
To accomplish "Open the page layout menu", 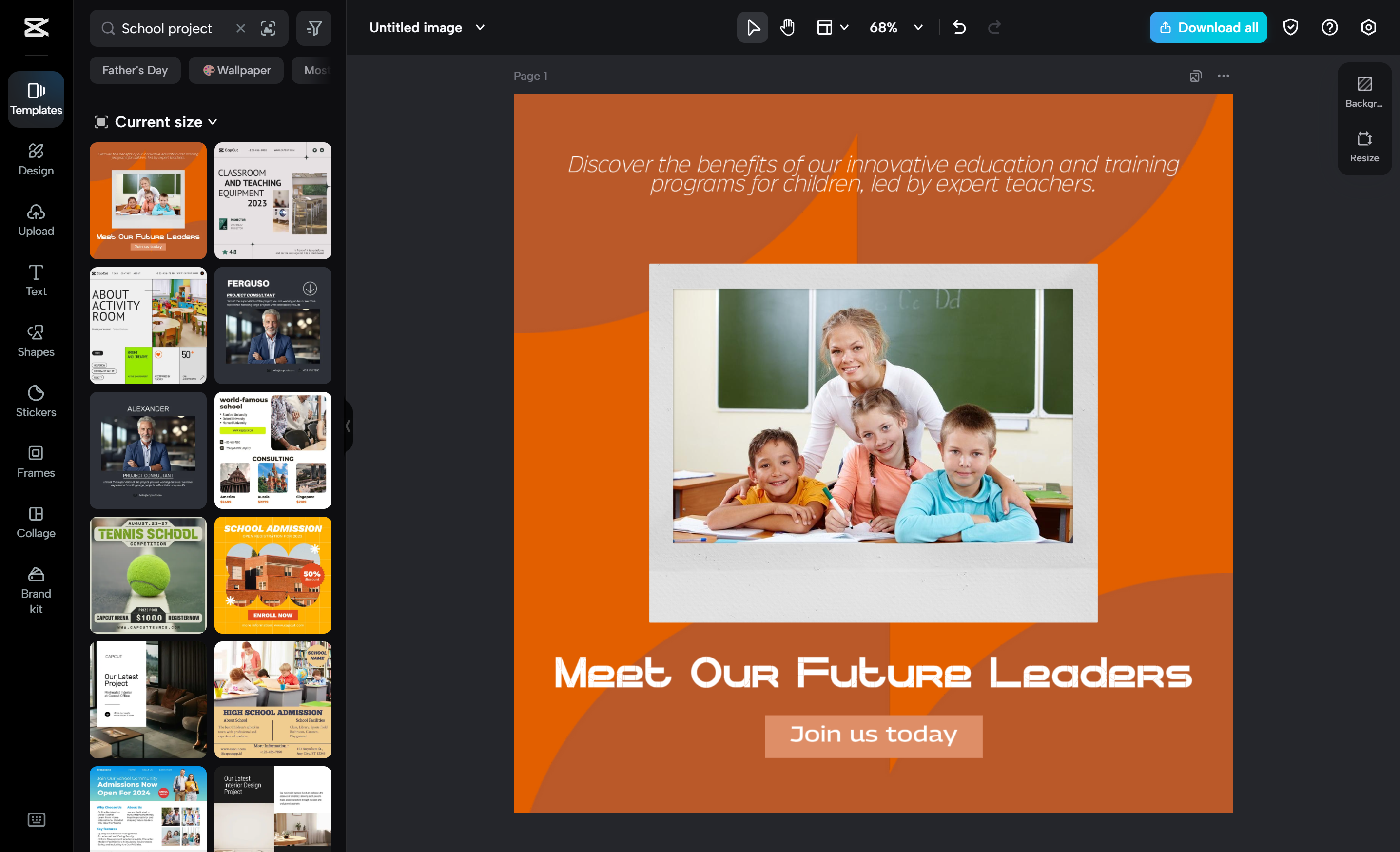I will coord(831,27).
